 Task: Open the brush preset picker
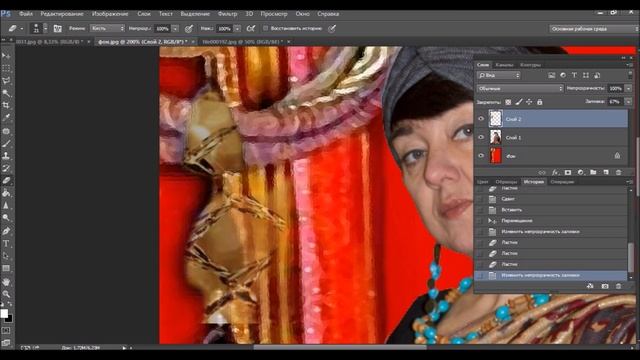click(x=45, y=29)
